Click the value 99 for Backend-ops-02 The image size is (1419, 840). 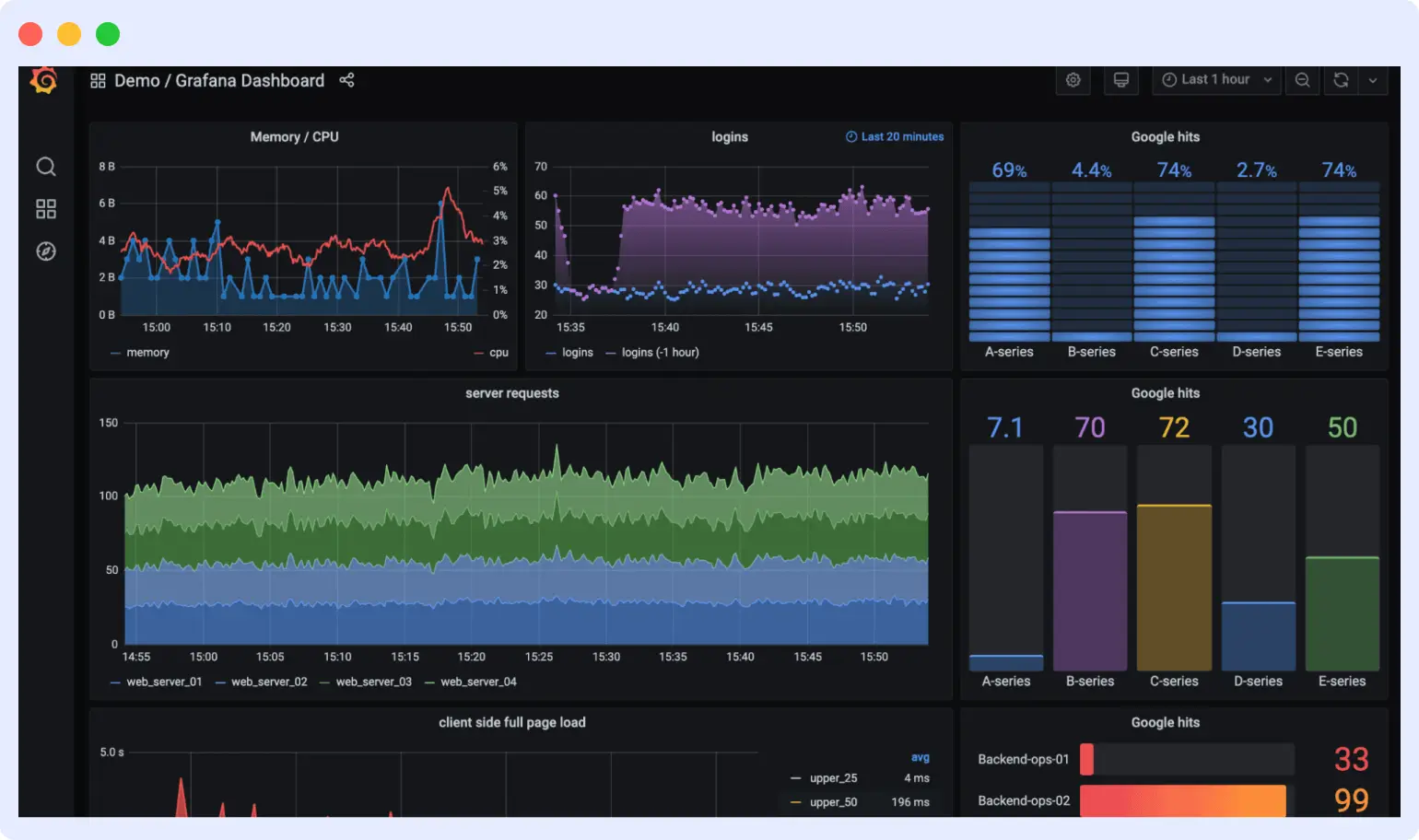(1352, 800)
